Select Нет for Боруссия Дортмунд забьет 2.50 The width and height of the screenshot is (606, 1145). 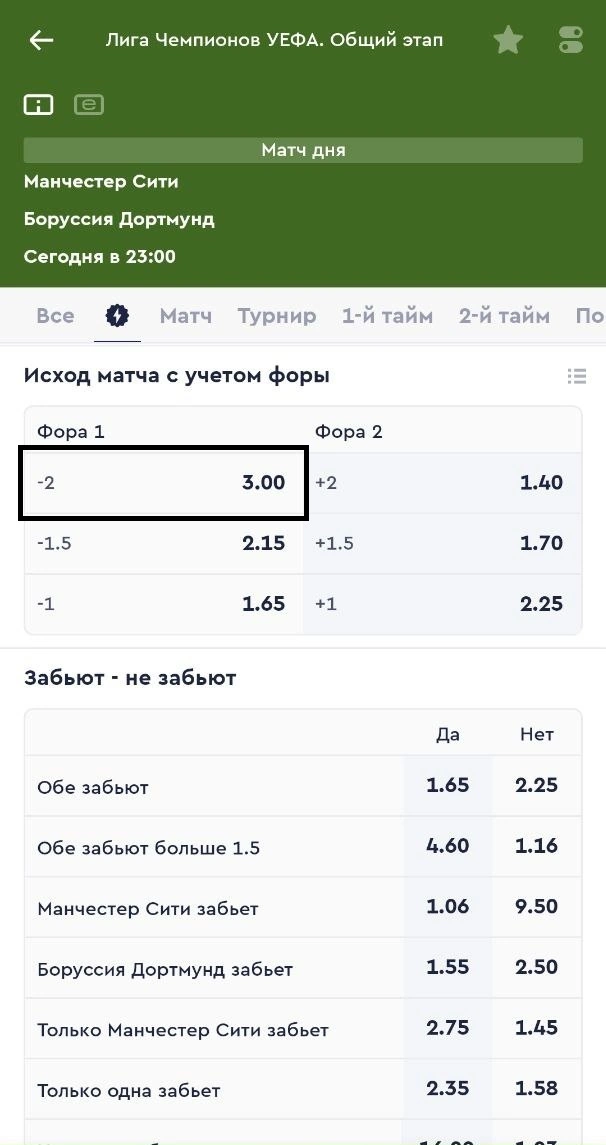(x=537, y=969)
